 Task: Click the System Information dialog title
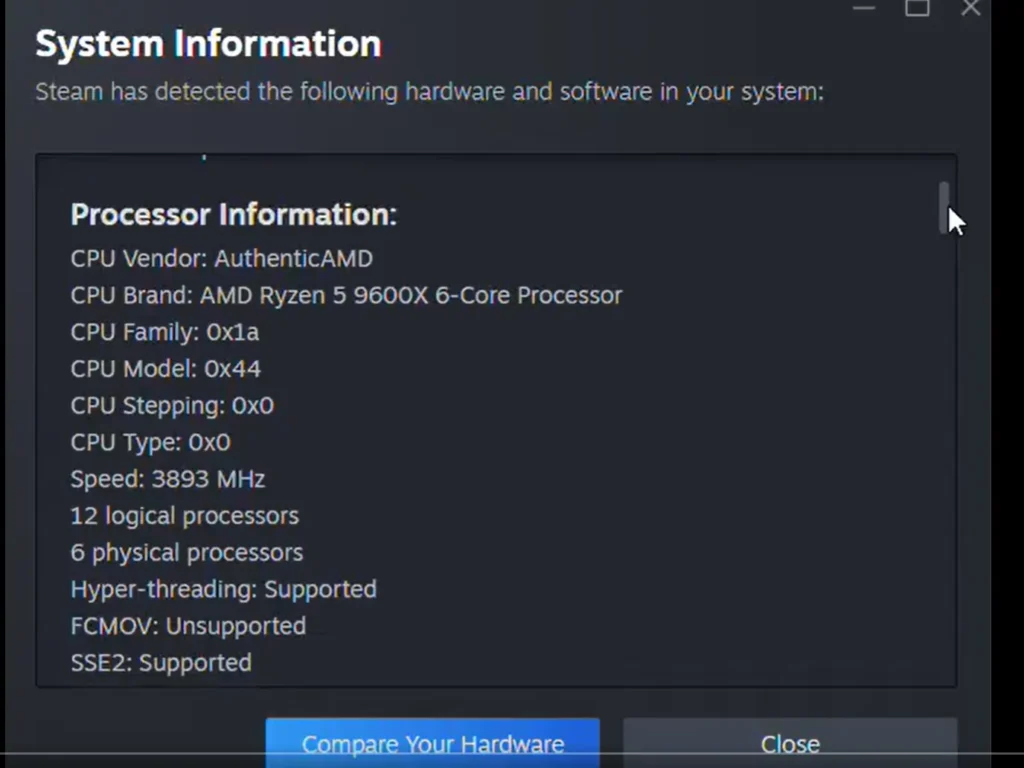click(208, 42)
